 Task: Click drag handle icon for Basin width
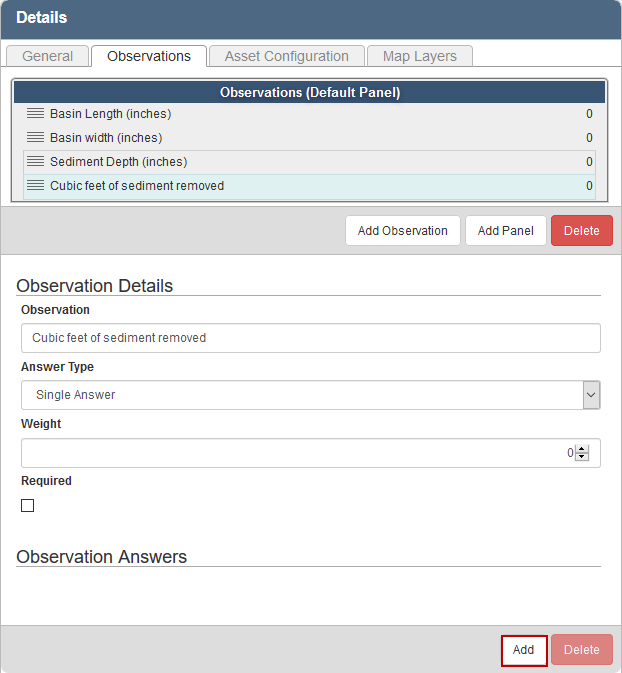[35, 138]
